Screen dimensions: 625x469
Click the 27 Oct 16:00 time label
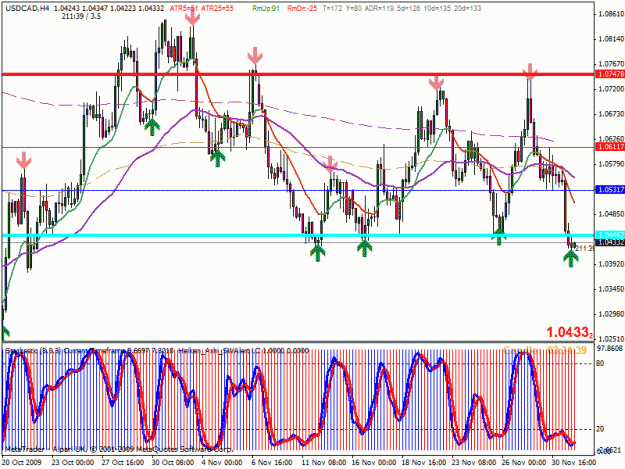(x=122, y=463)
